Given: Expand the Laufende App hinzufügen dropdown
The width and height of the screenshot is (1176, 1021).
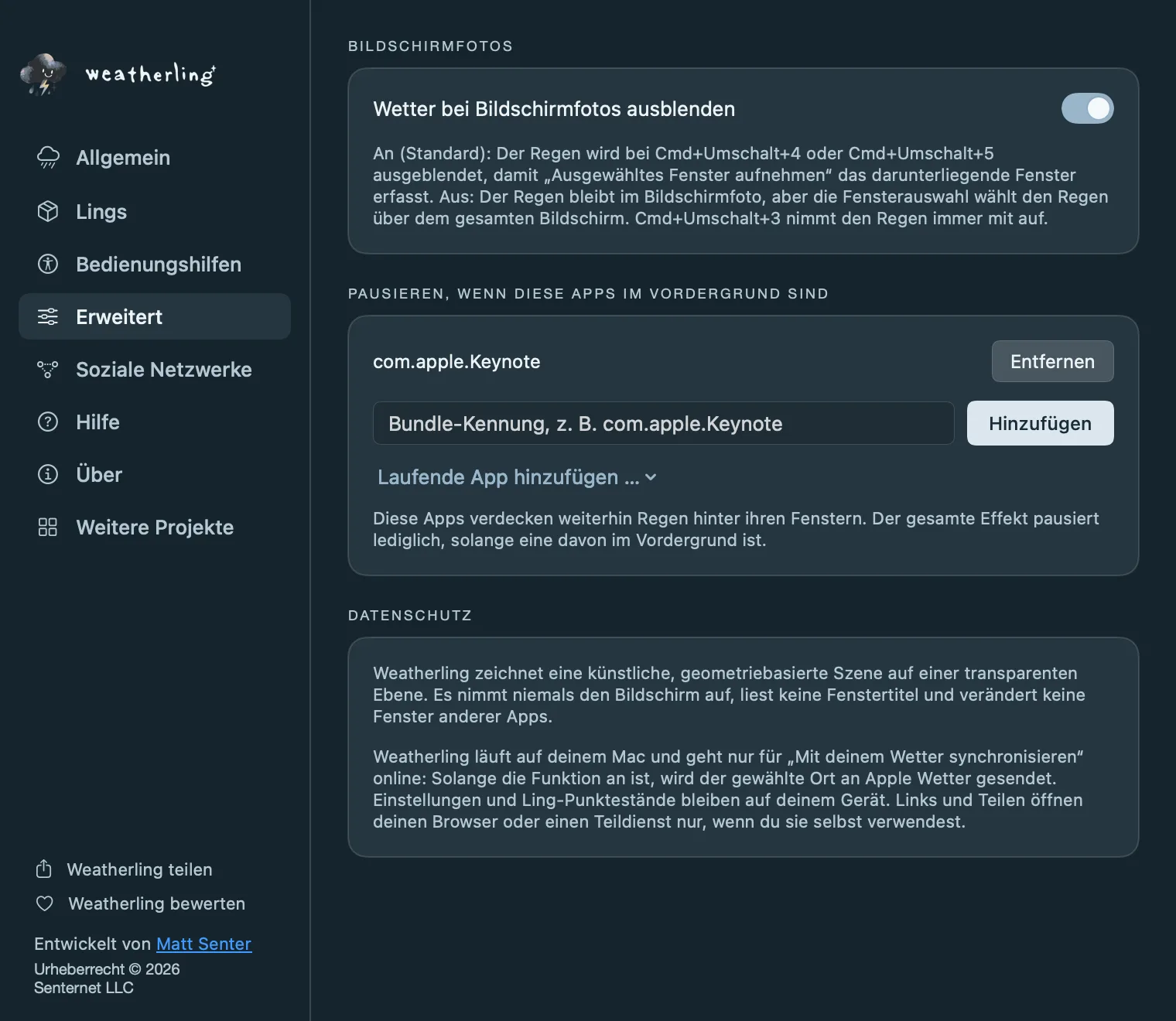Looking at the screenshot, I should pos(517,477).
